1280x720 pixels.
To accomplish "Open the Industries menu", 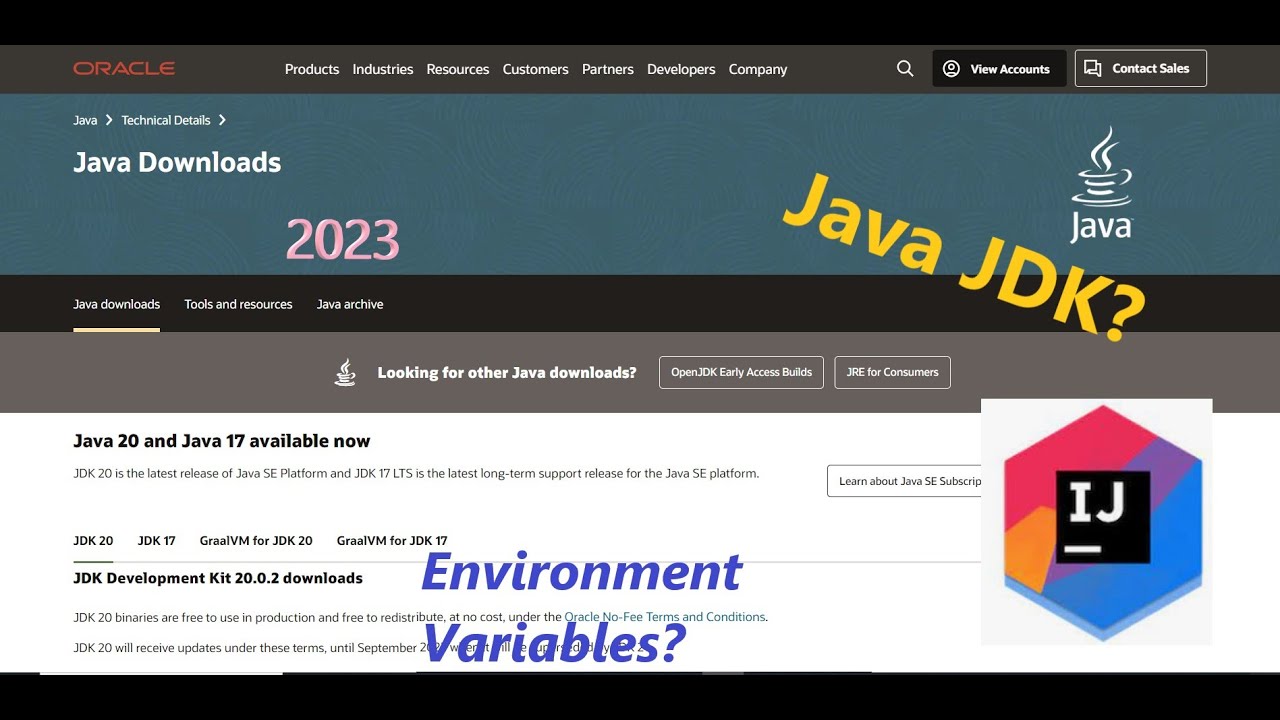I will pyautogui.click(x=383, y=69).
